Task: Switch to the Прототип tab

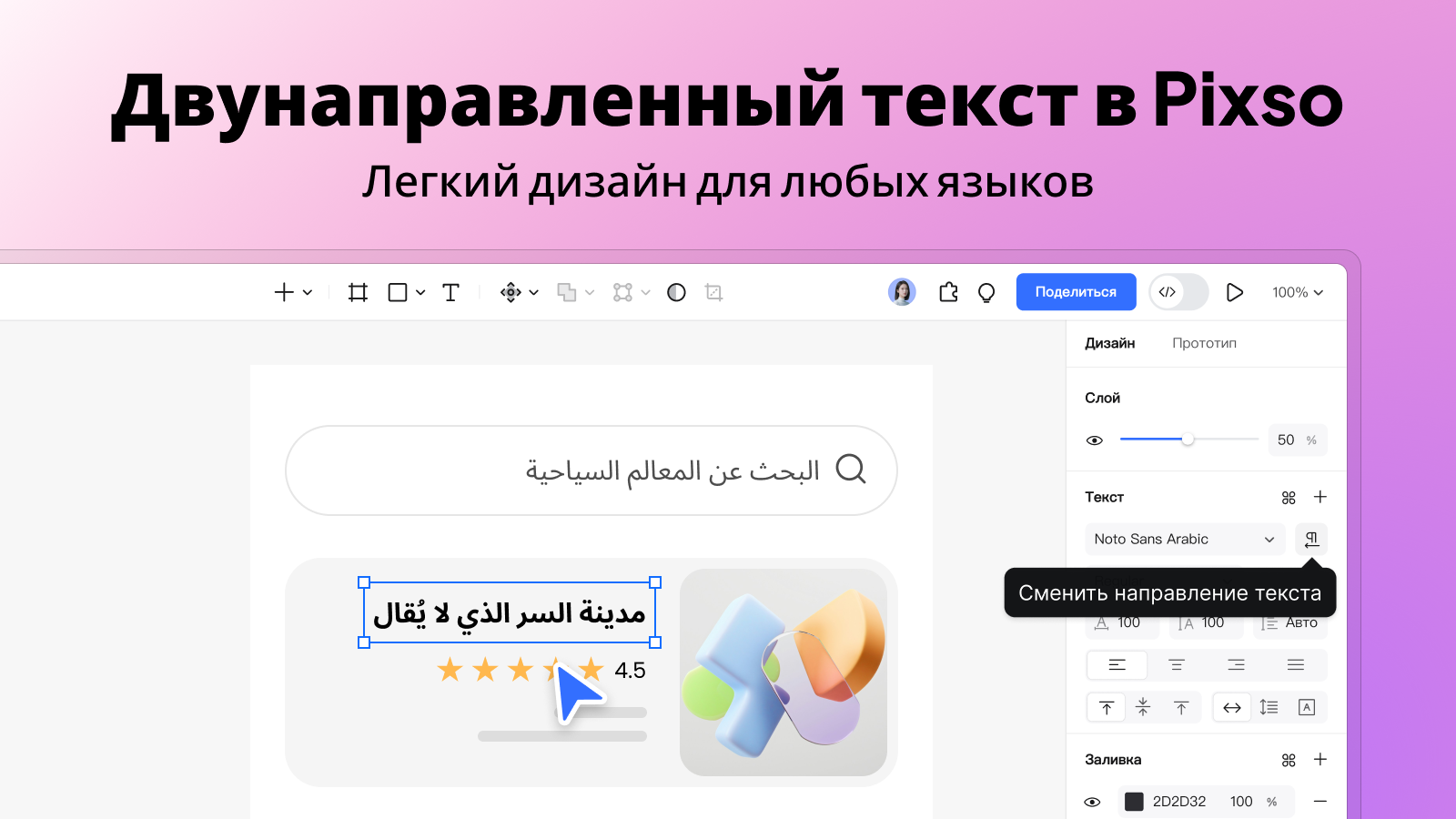Action: coord(1204,343)
